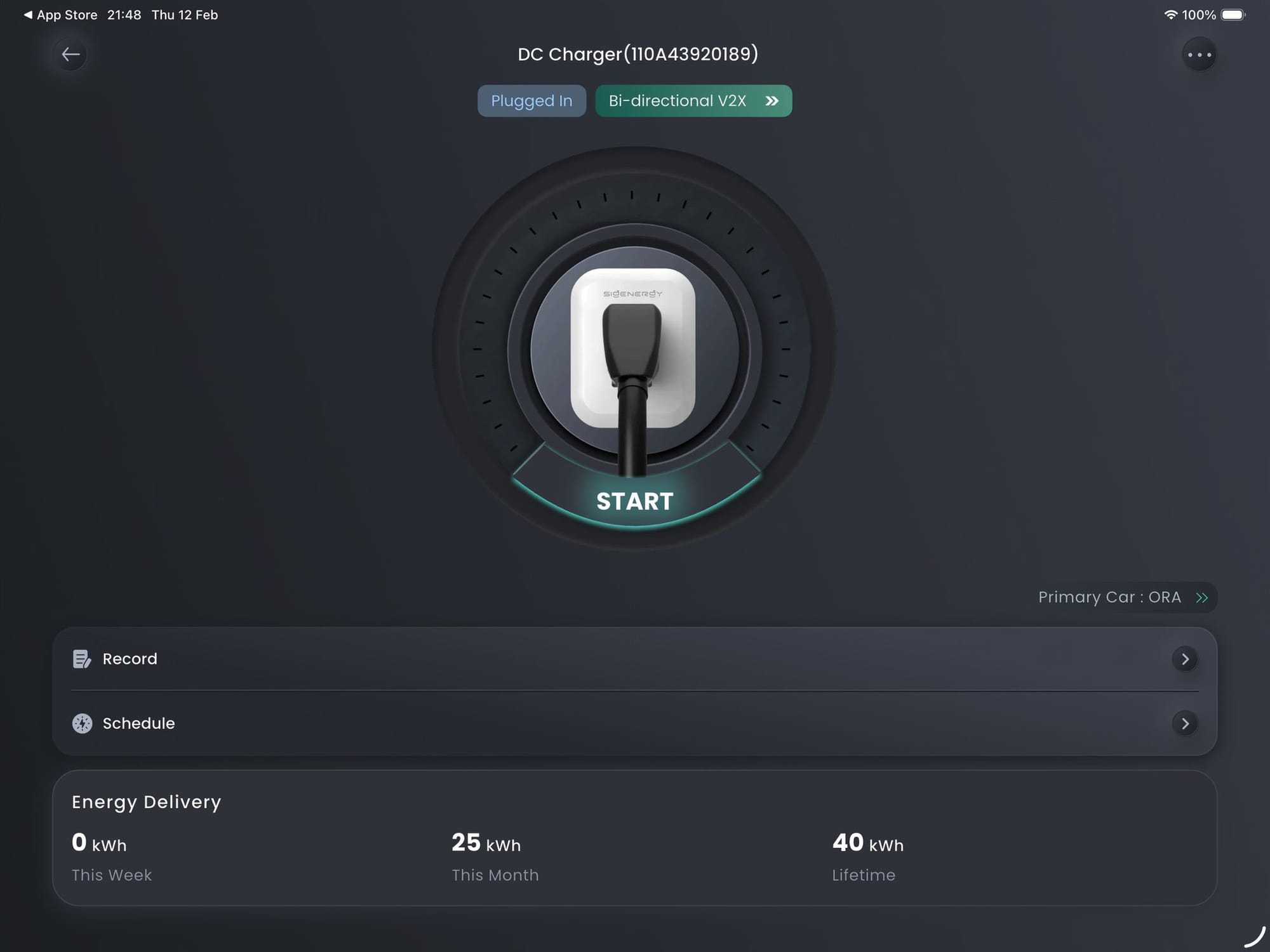Tap the Plugged In status badge
Screen dimensions: 1270x952
[x=531, y=101]
